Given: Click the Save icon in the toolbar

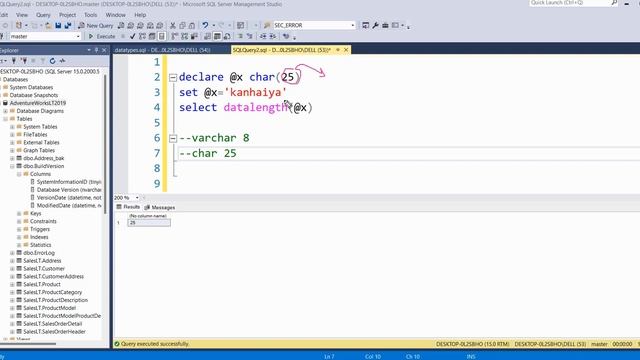Looking at the screenshot, I should [x=58, y=25].
